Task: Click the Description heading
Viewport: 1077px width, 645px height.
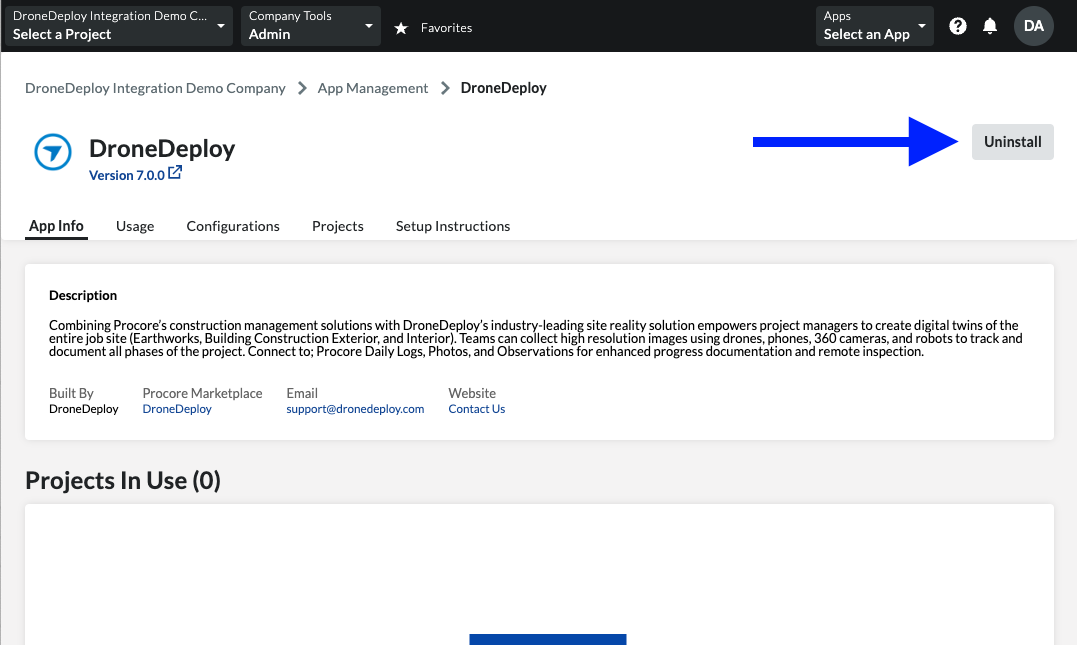Action: 83,295
